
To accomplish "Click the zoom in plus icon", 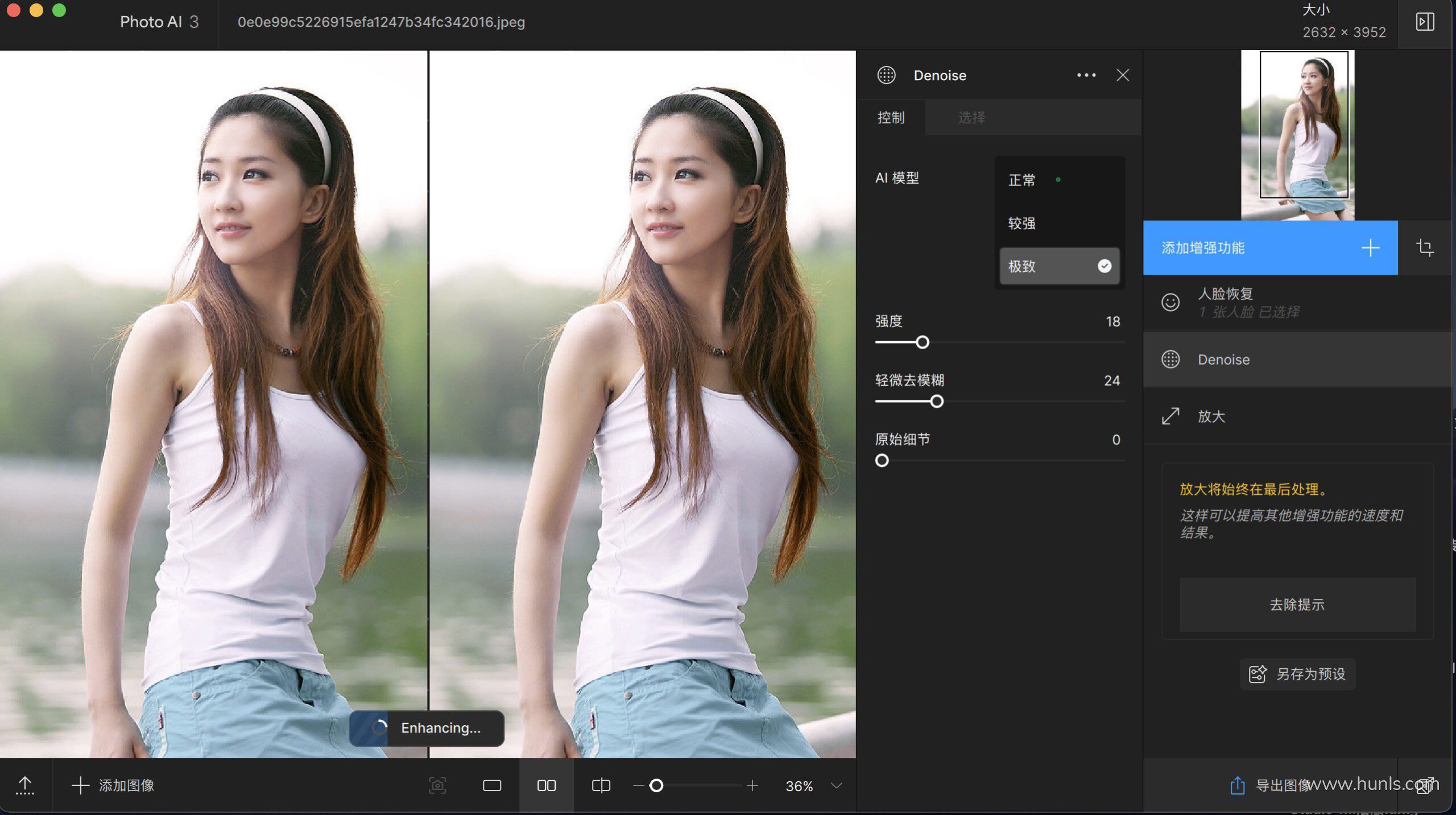I will (752, 785).
